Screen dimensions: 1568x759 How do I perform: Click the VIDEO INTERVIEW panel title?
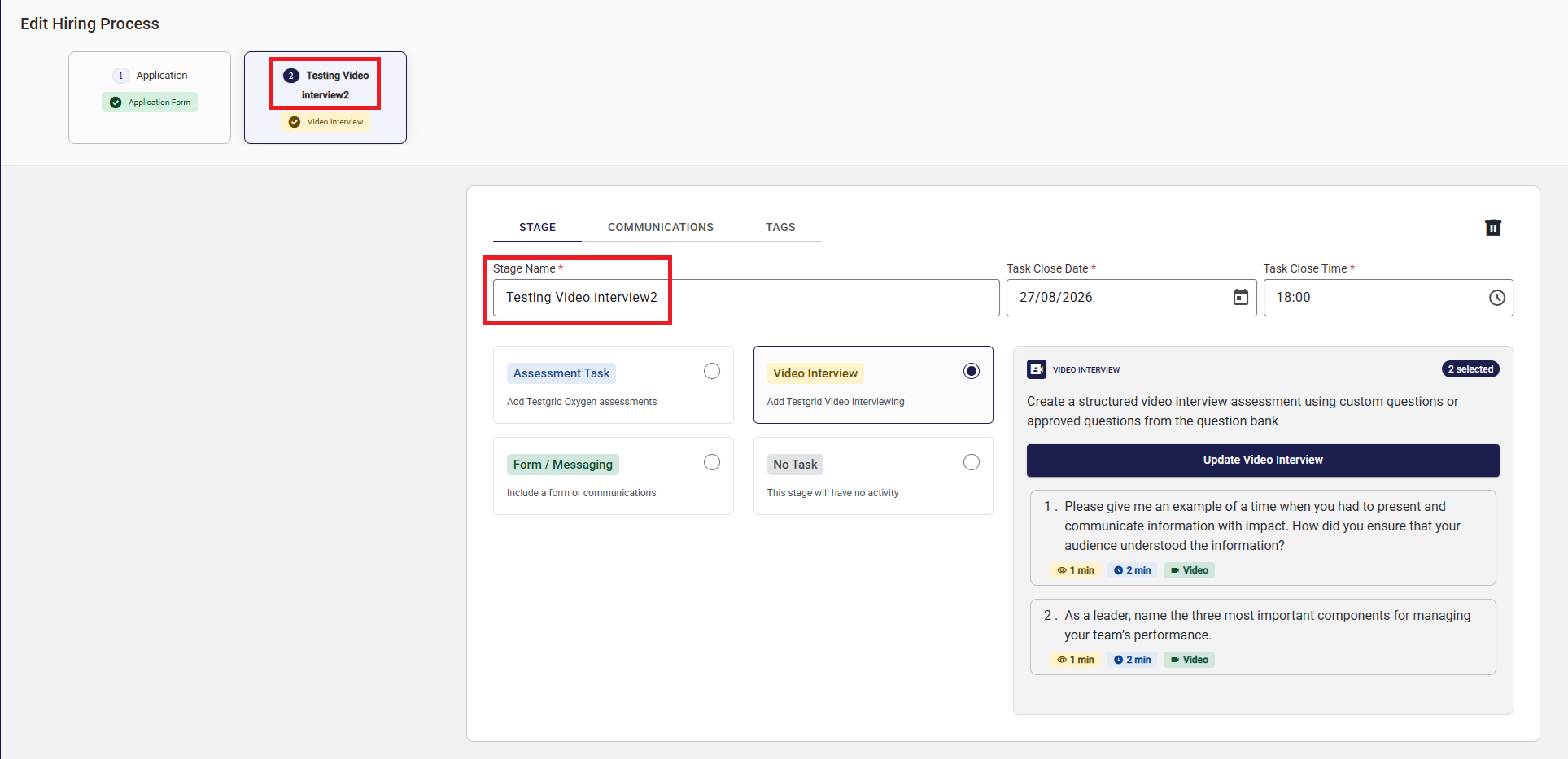point(1086,370)
